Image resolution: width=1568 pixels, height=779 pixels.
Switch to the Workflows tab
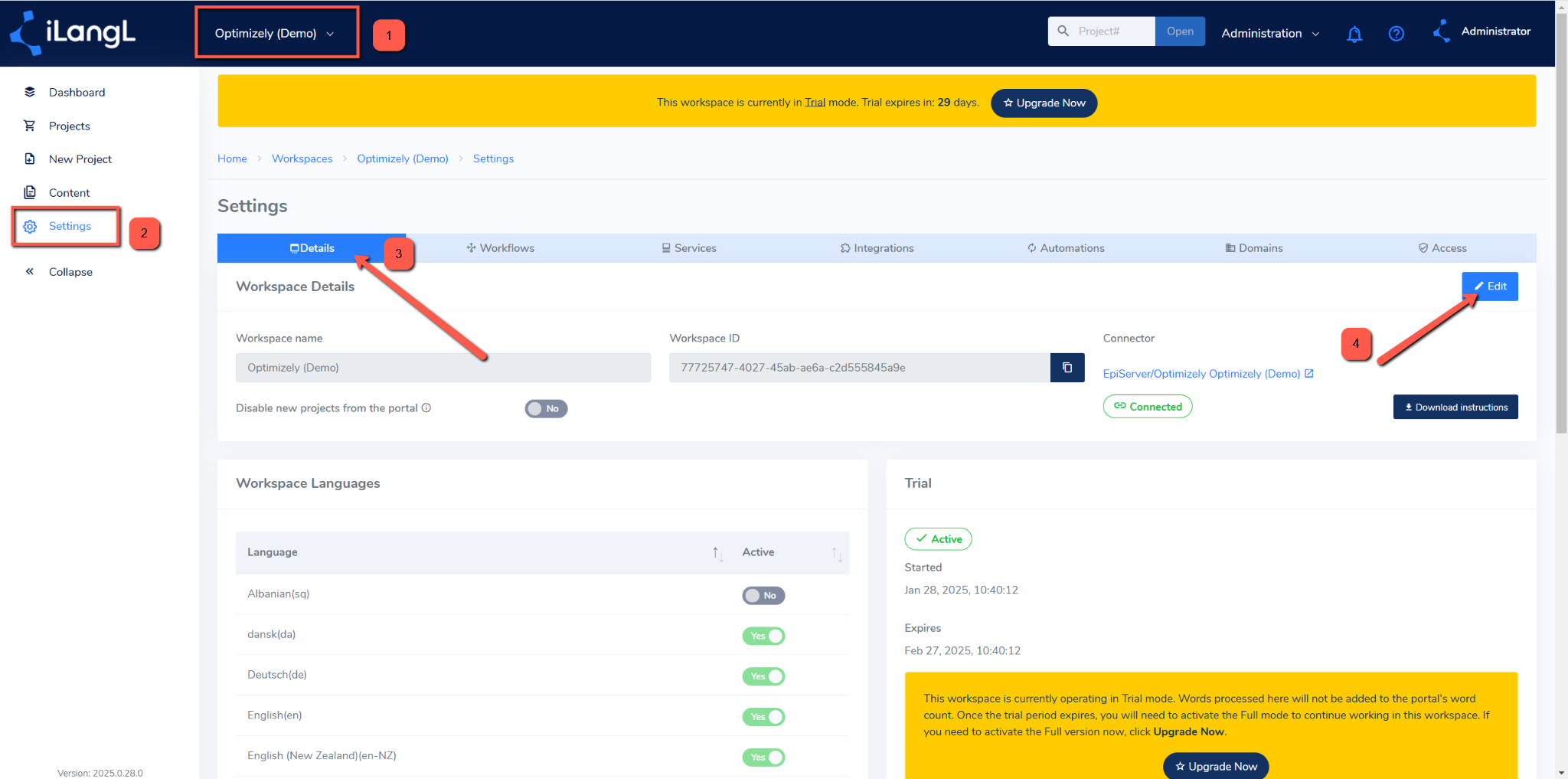(500, 248)
